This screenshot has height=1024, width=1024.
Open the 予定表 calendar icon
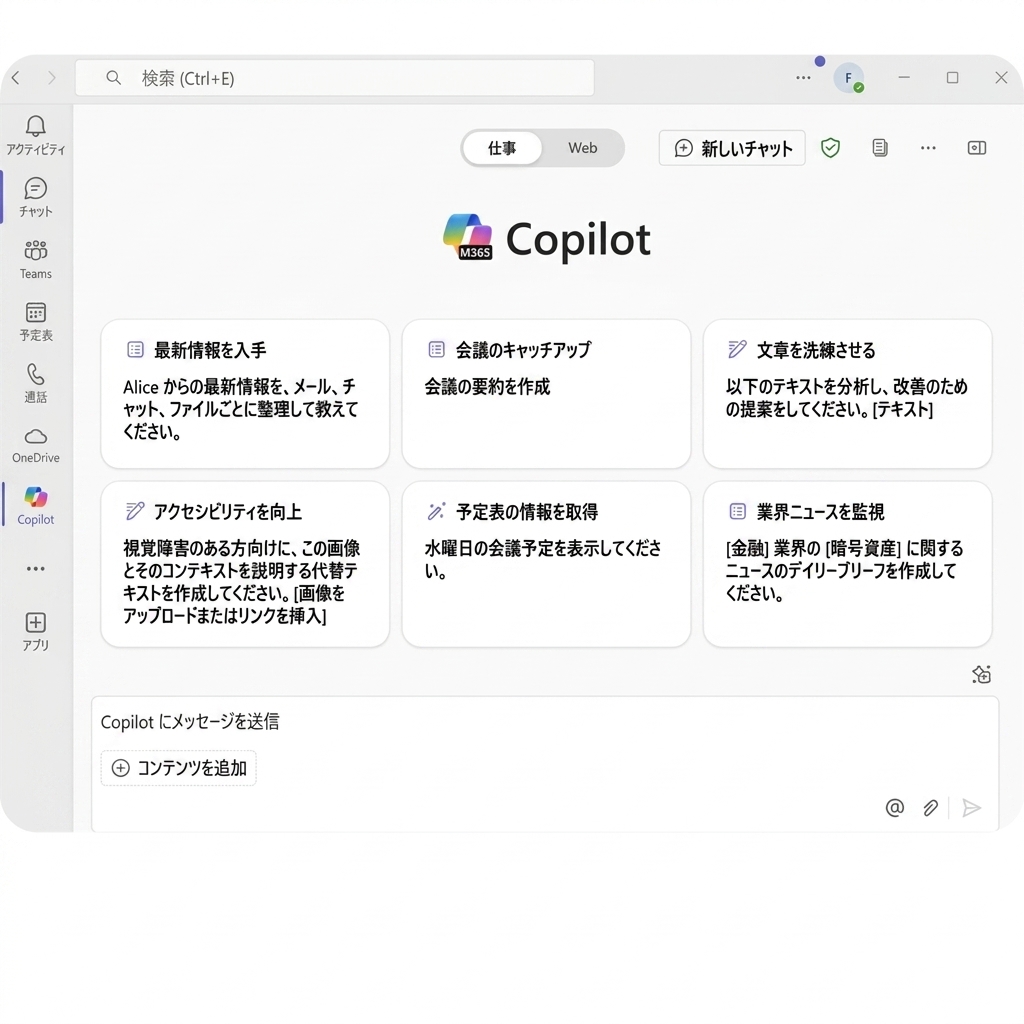pyautogui.click(x=35, y=313)
